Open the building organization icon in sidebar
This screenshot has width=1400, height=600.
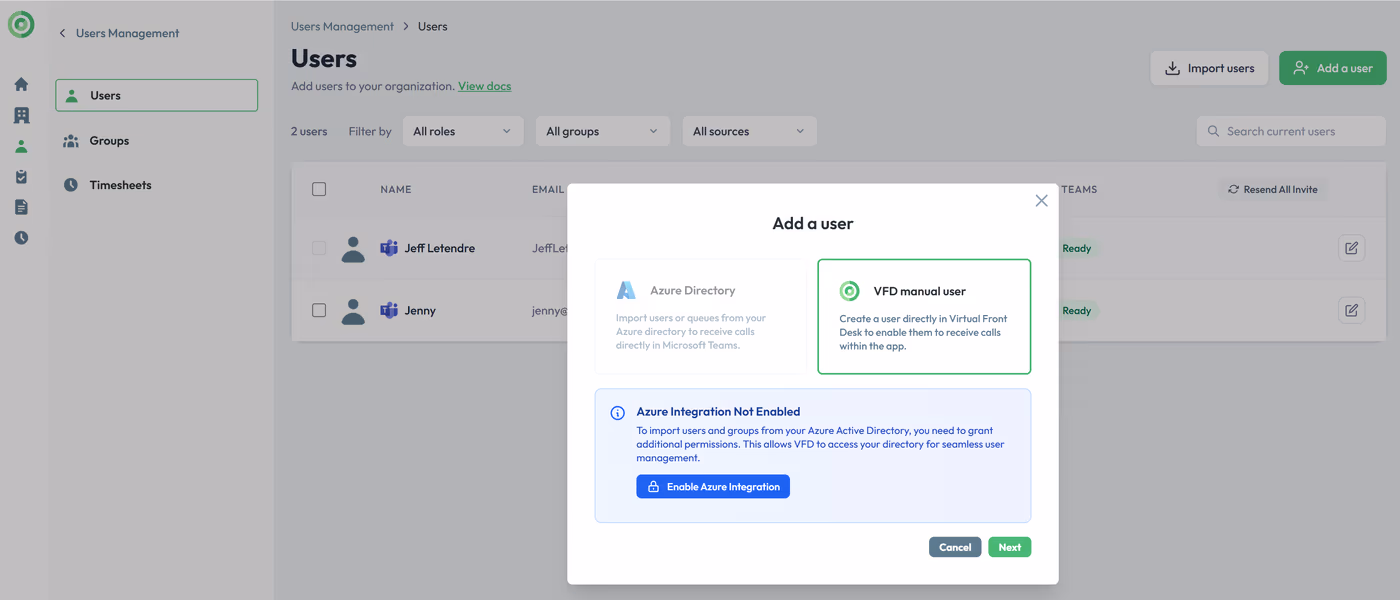coord(21,116)
